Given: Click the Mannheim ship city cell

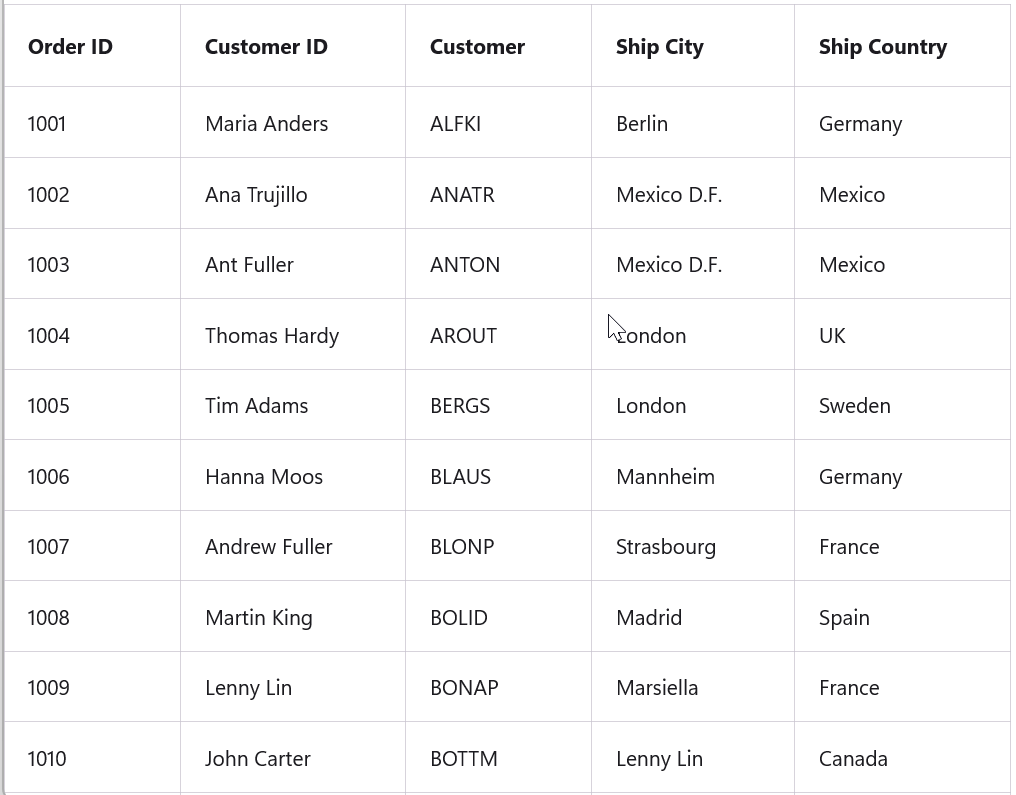Looking at the screenshot, I should 665,477.
